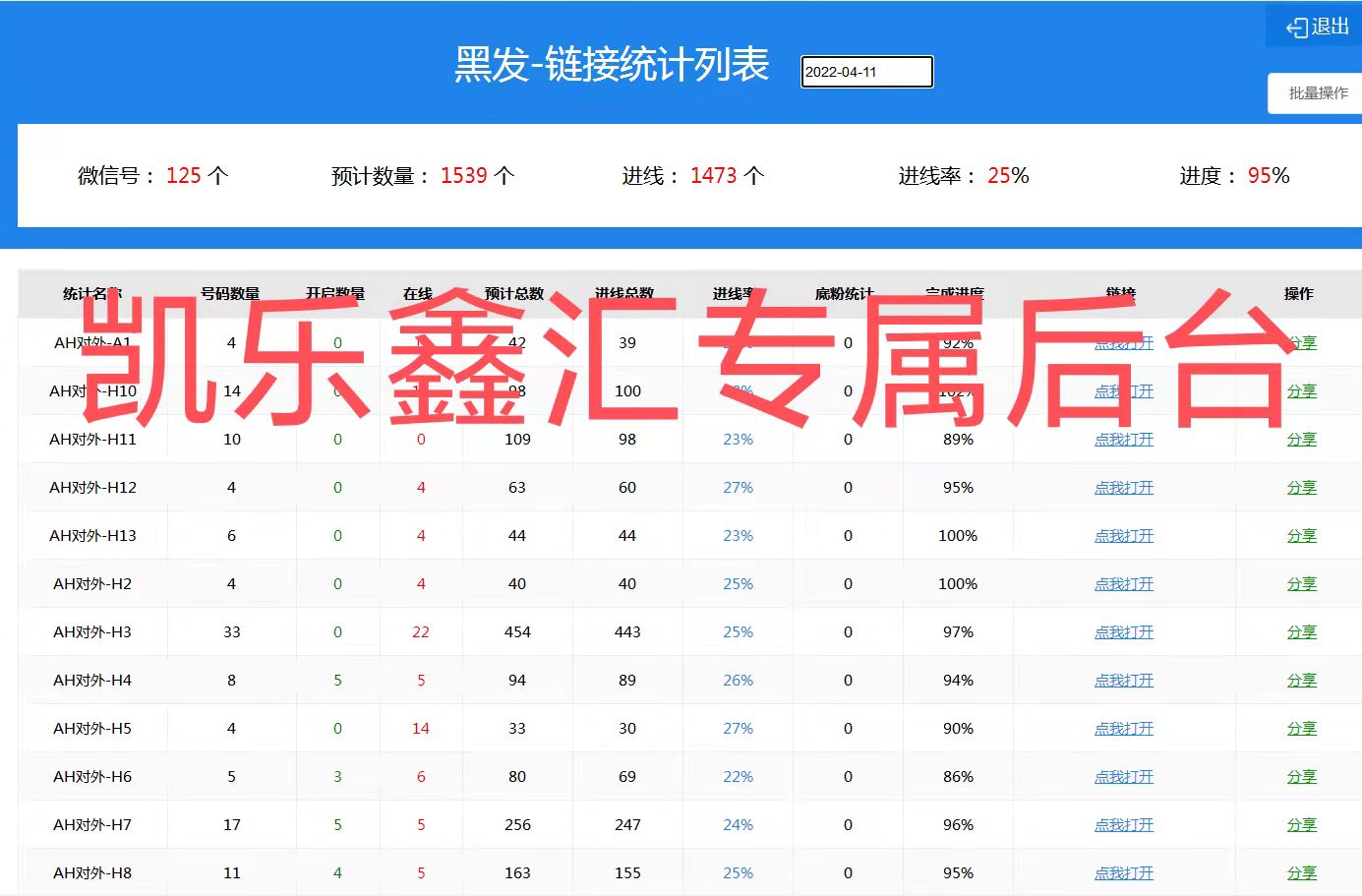The width and height of the screenshot is (1362, 896).
Task: Select the row name AH对外-H7
Action: tap(92, 825)
